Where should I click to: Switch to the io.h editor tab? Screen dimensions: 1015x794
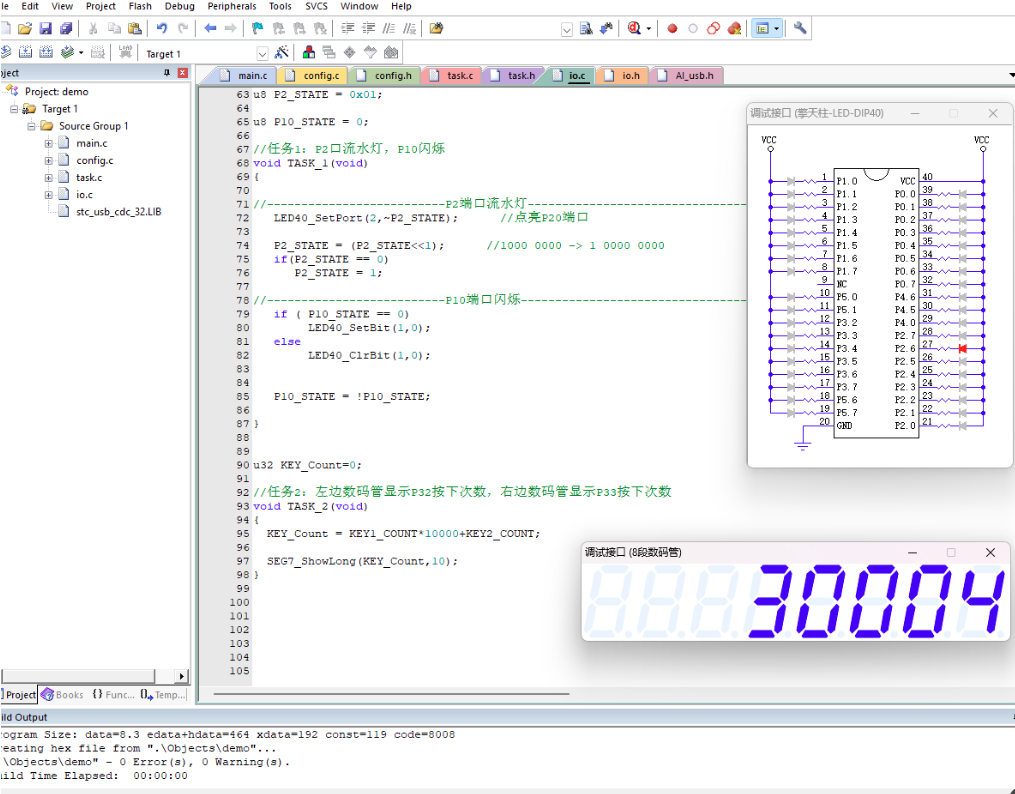[x=623, y=76]
